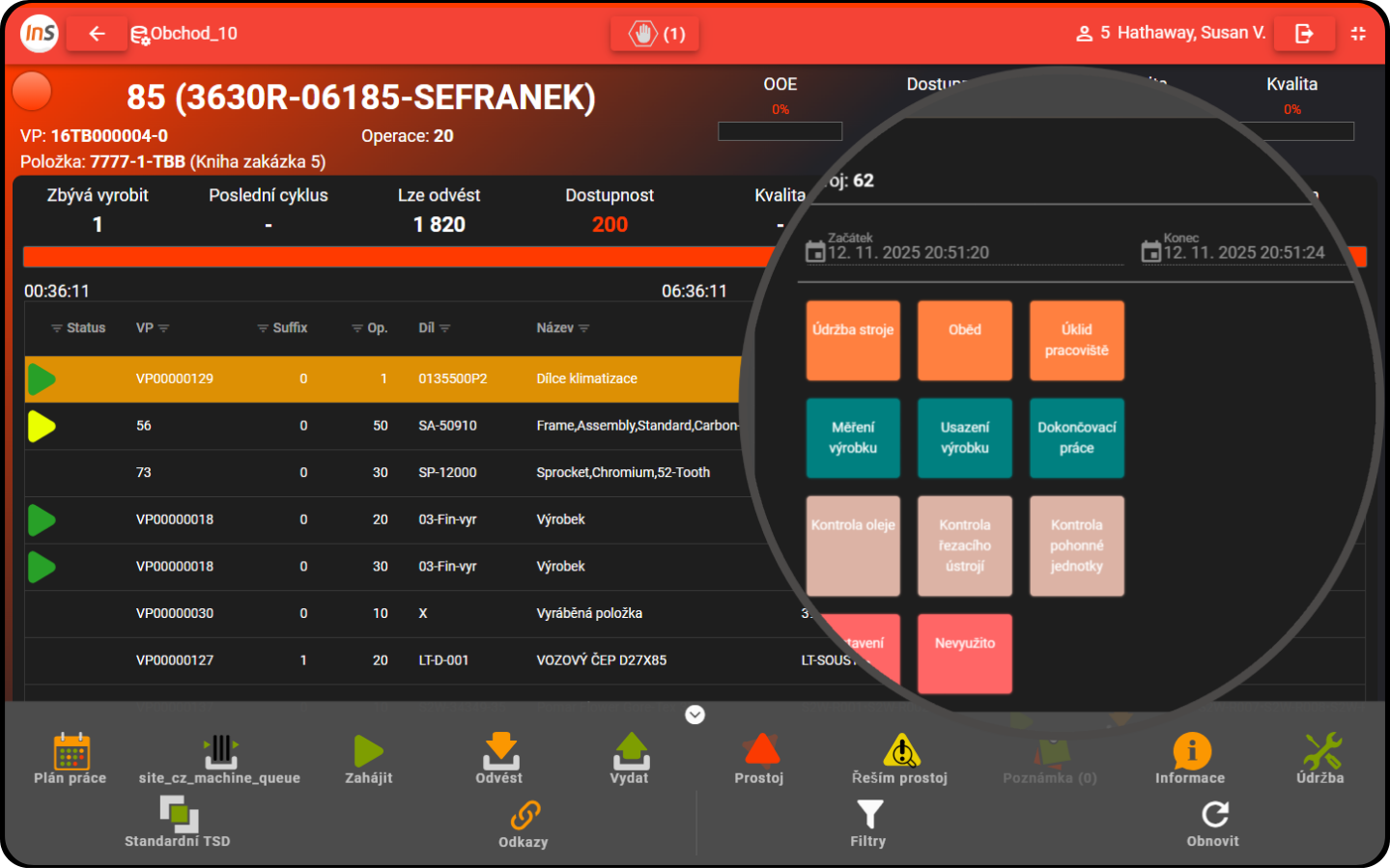Select downtime reason Oběd
The width and height of the screenshot is (1390, 868).
pyautogui.click(x=965, y=340)
